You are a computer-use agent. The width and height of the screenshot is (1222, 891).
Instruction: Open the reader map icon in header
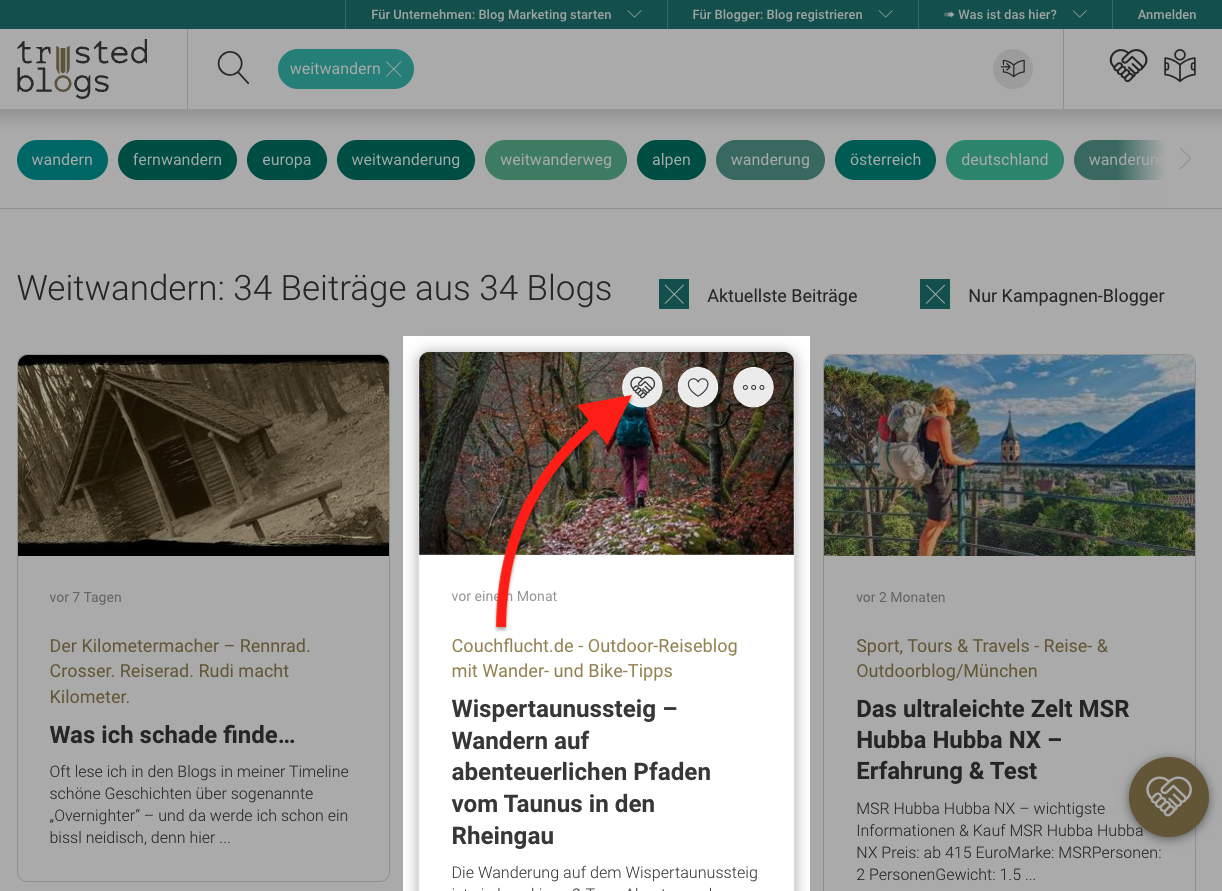pos(1180,67)
